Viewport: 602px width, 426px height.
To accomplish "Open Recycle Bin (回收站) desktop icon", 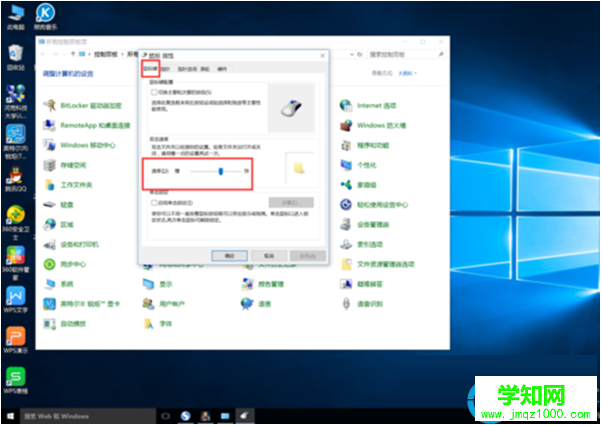I will click(x=16, y=57).
